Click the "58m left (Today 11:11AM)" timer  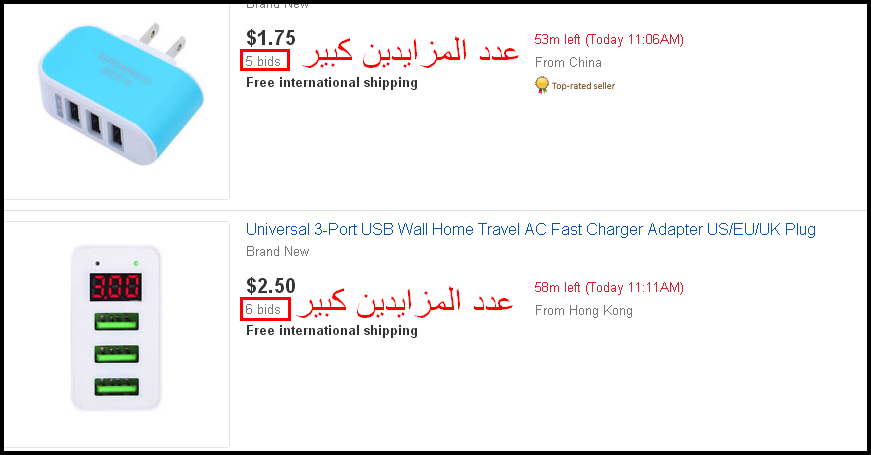point(609,288)
